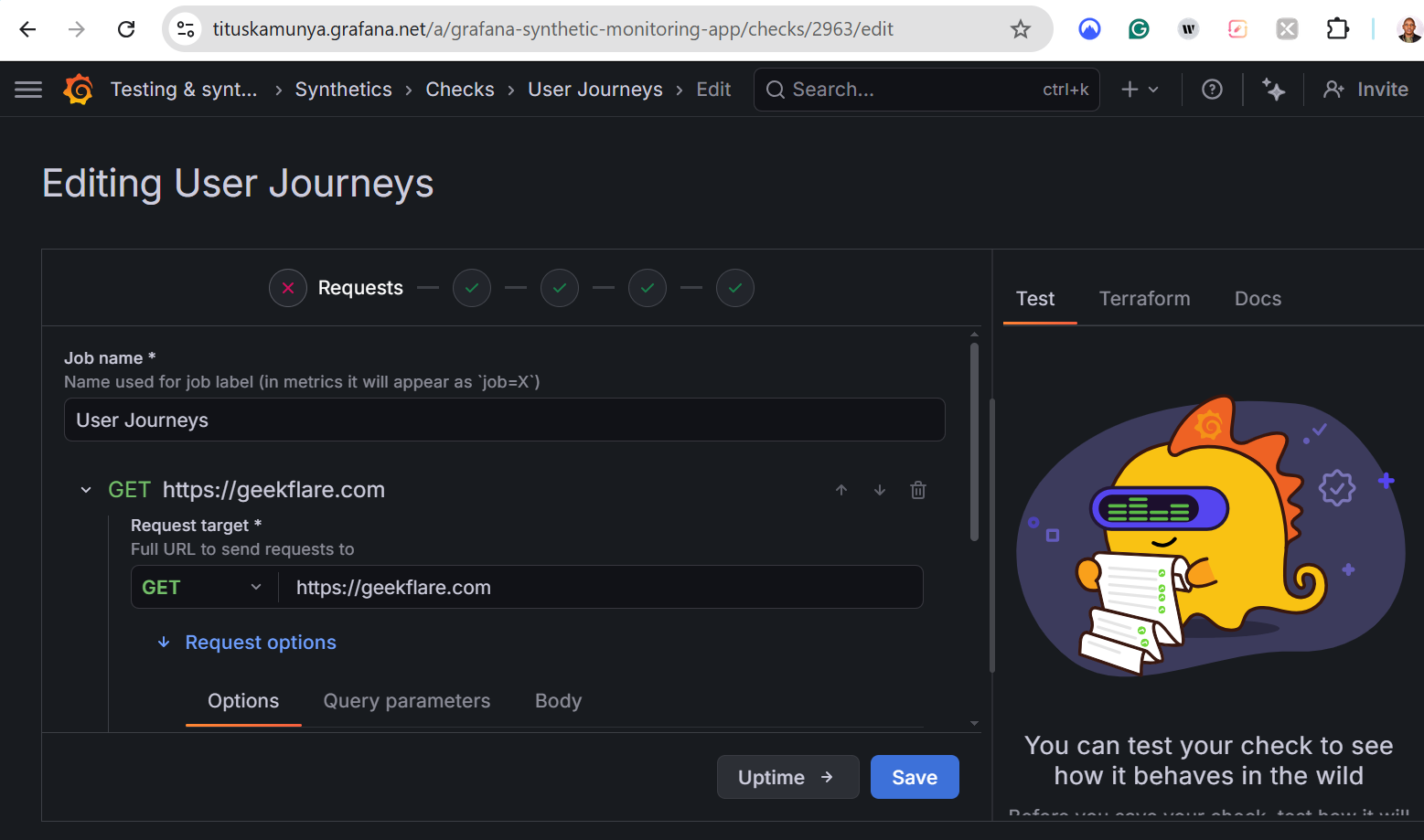Go to the Requests step with error mark
Screen dimensions: 1424x840
[x=288, y=289]
